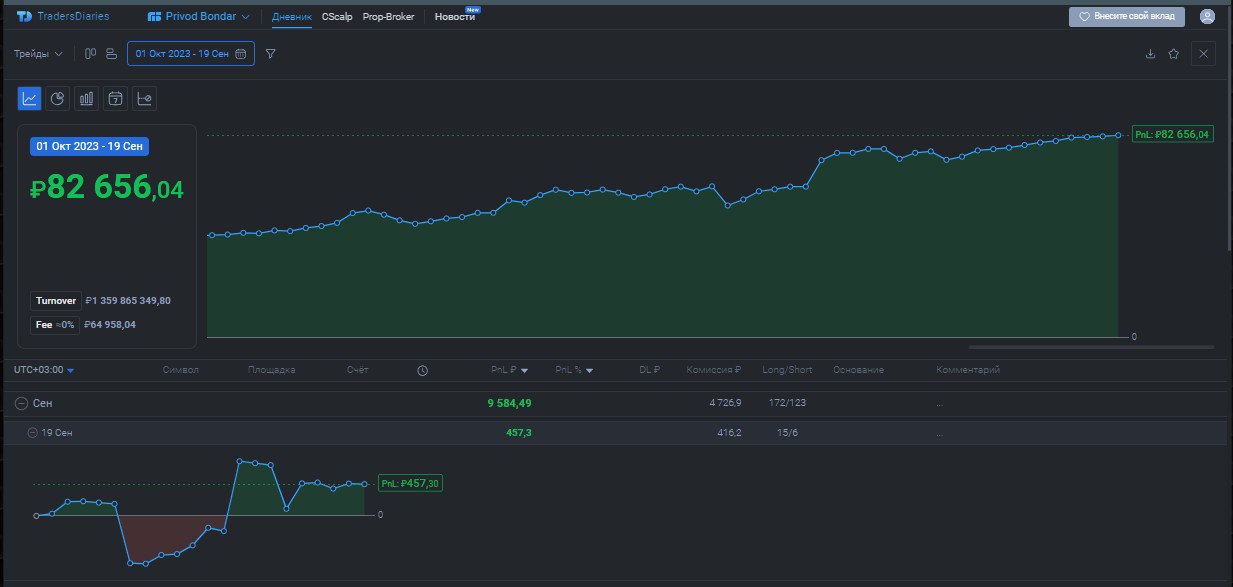The width and height of the screenshot is (1233, 587).
Task: Click the calendar icon in date field
Action: click(241, 54)
